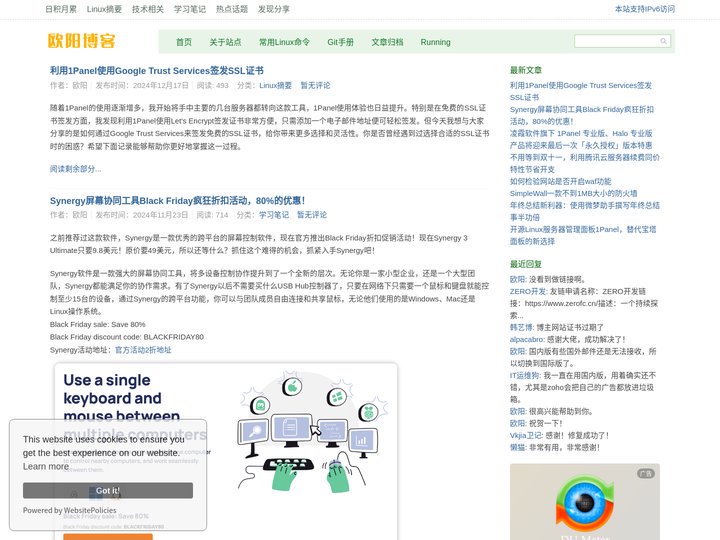Dismiss the cookie notice with Got it!
The image size is (720, 540).
point(108,490)
